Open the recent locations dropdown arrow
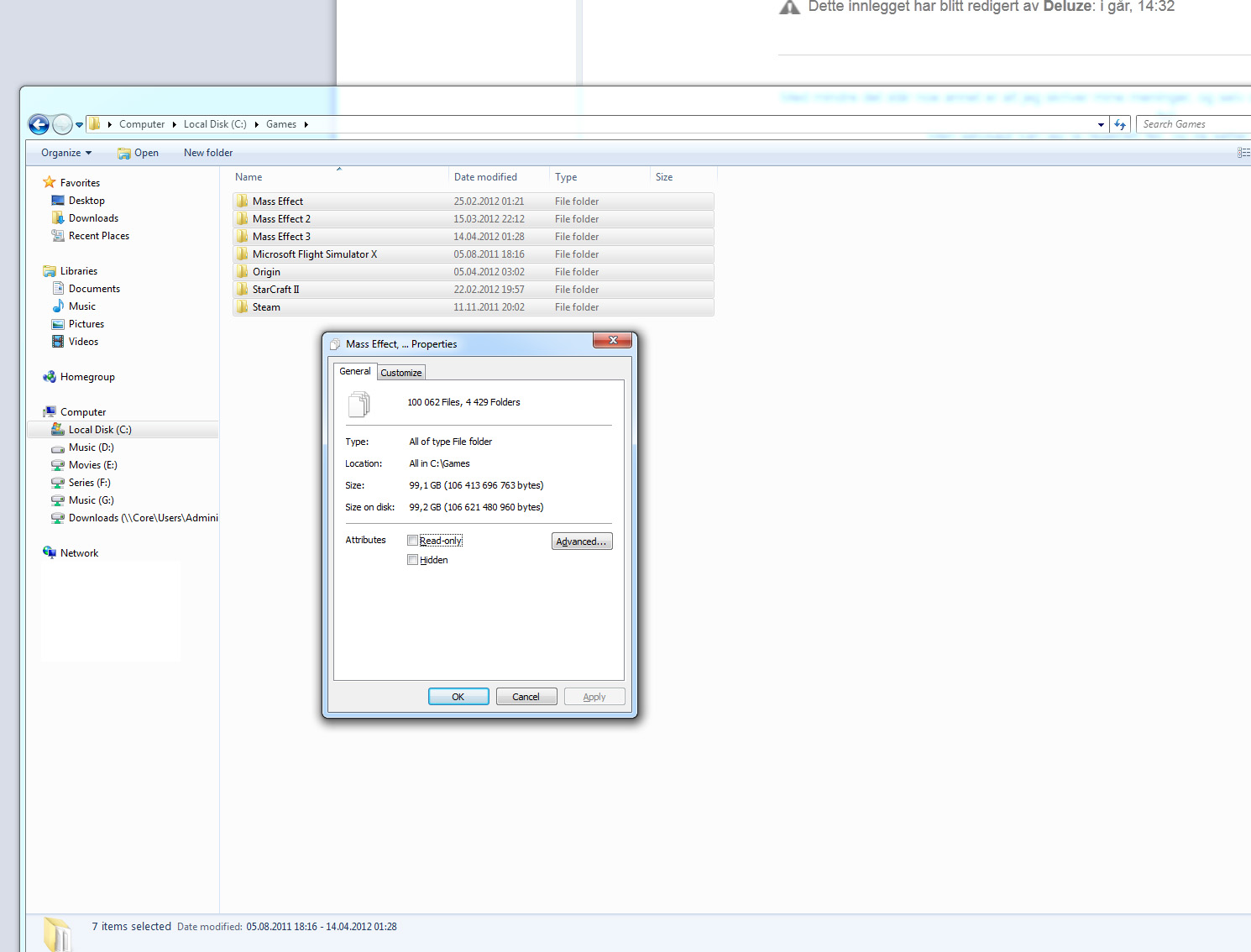Screen dimensions: 1251x952 tap(80, 125)
